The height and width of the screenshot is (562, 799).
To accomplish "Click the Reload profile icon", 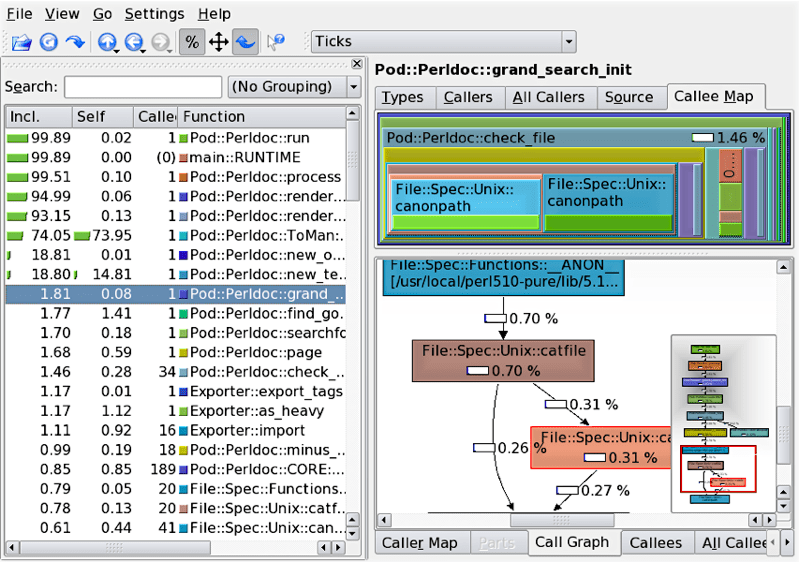I will pyautogui.click(x=48, y=42).
